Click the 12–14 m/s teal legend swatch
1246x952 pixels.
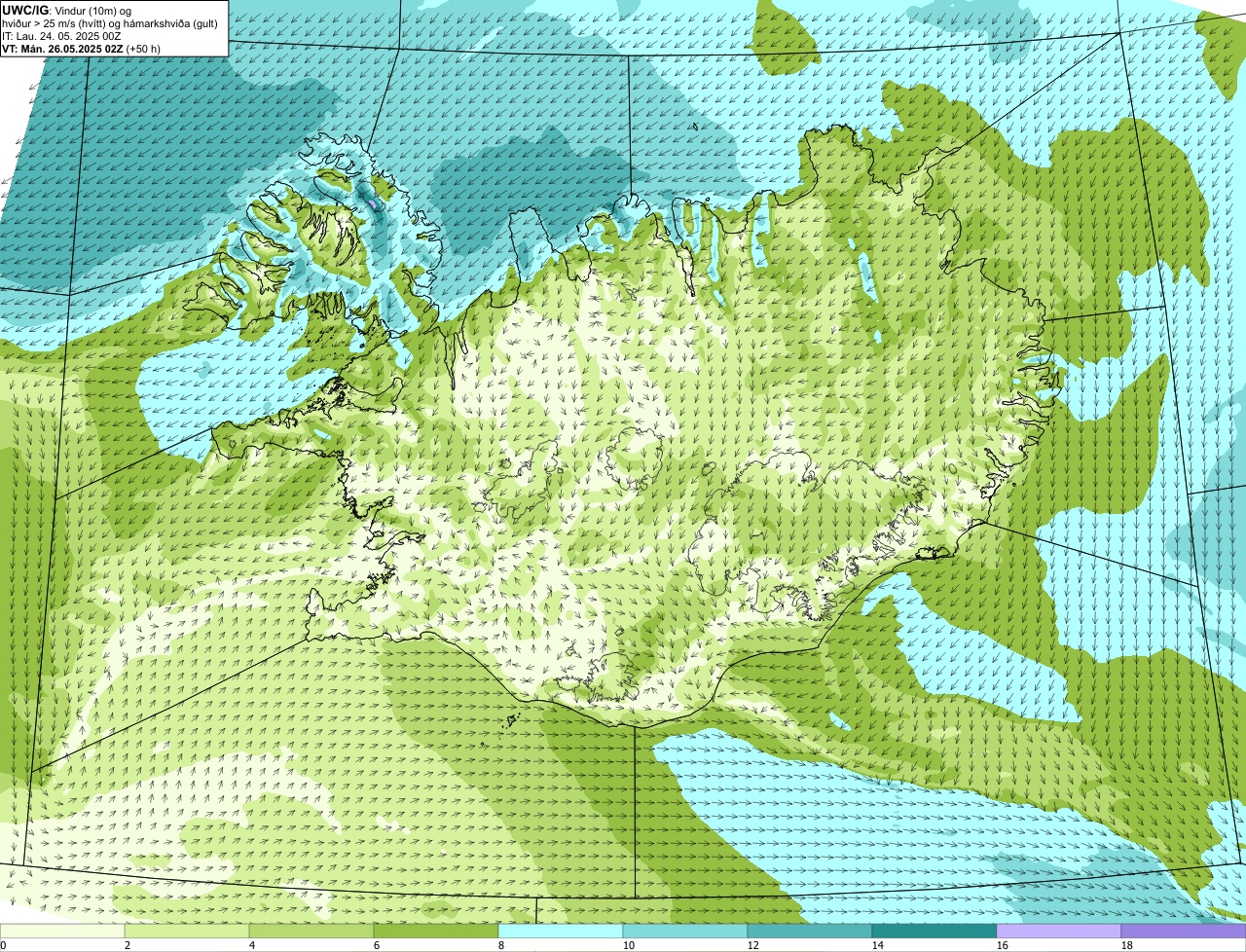tap(810, 932)
